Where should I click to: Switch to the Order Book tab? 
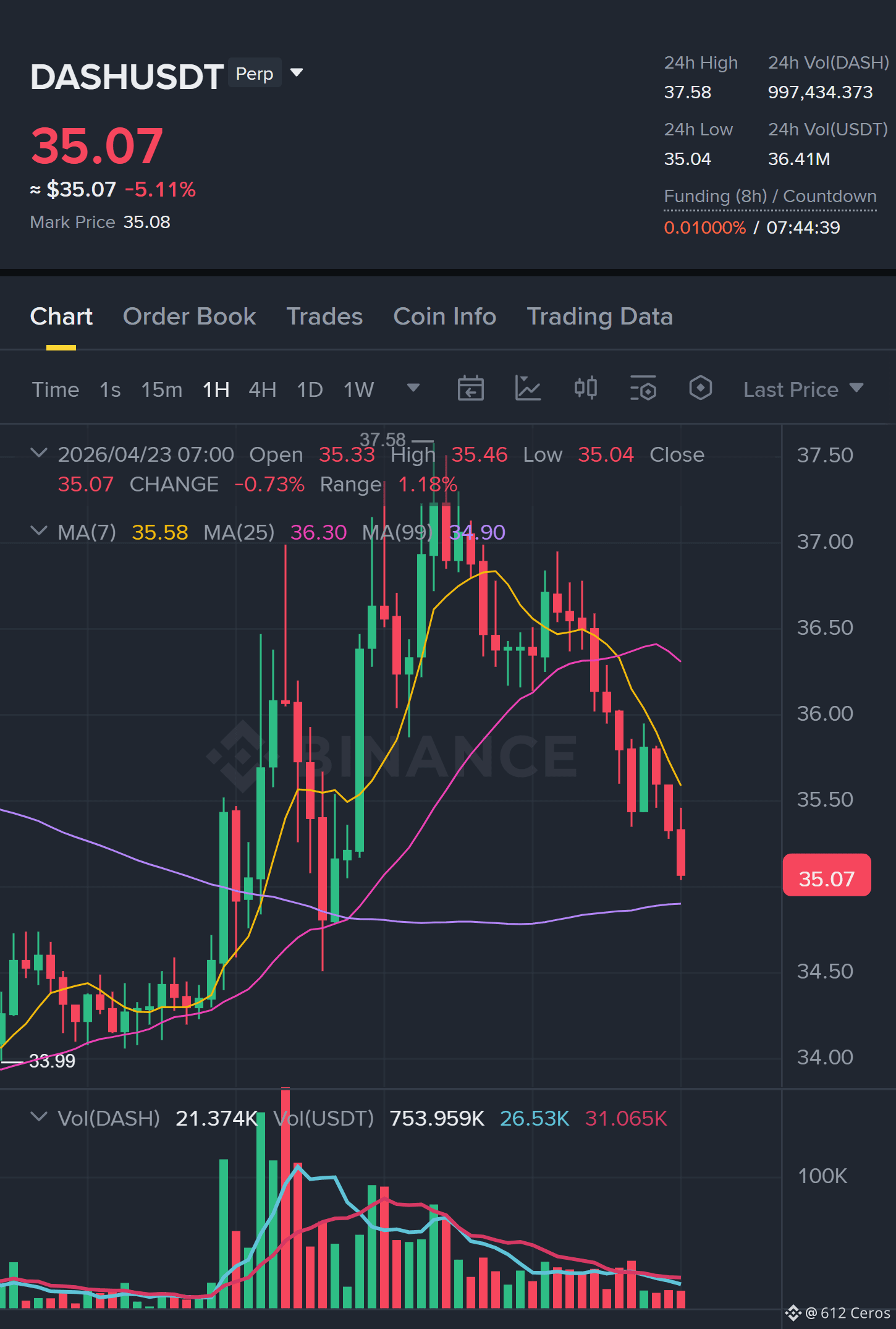[x=189, y=316]
